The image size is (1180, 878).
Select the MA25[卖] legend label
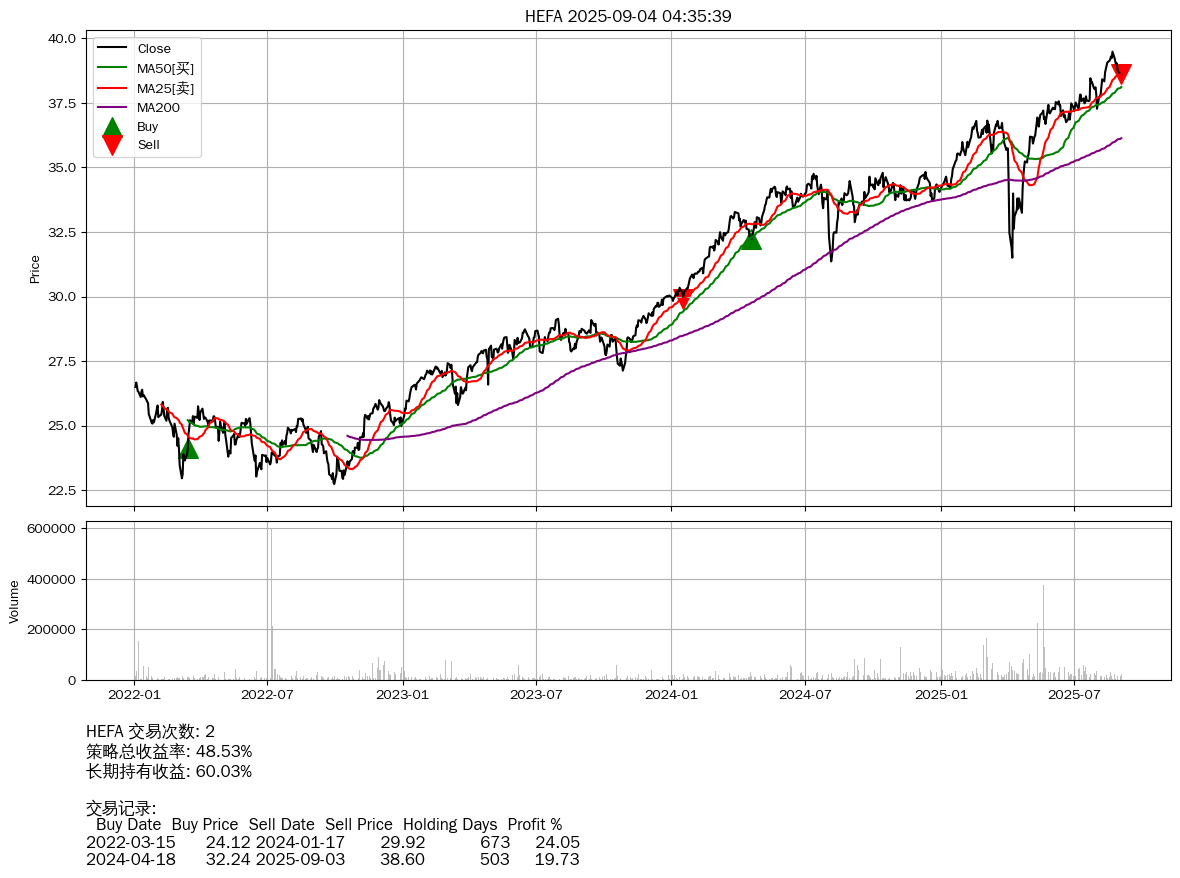(165, 88)
